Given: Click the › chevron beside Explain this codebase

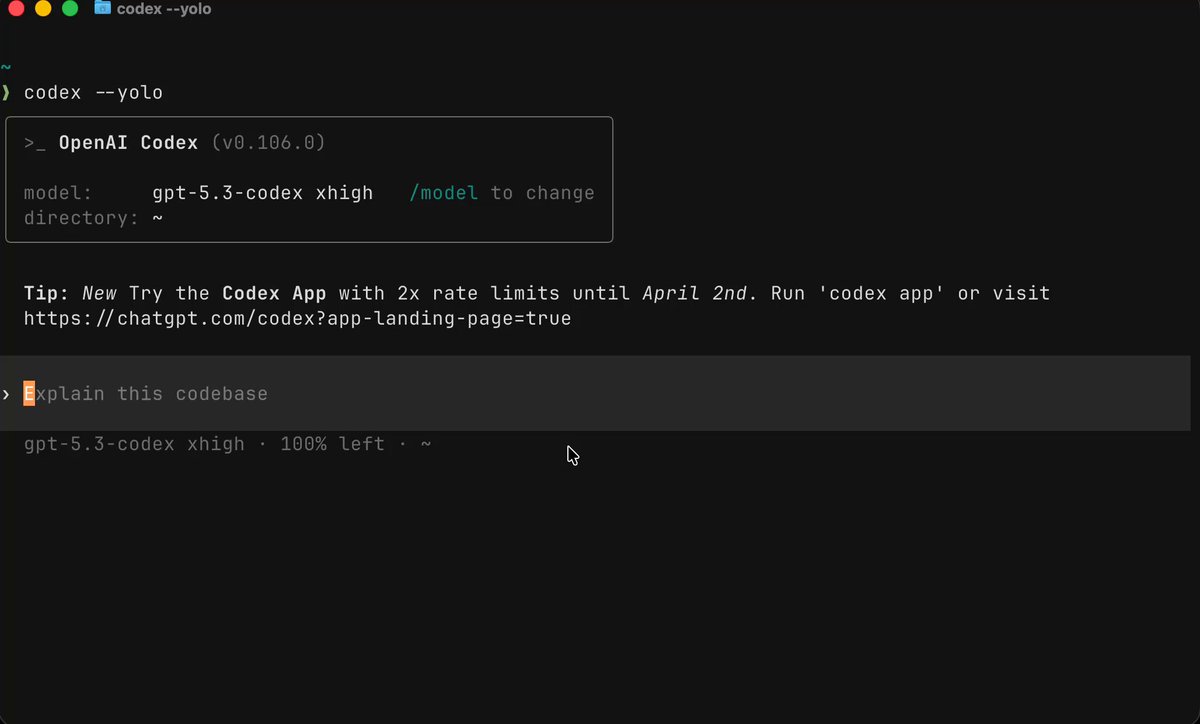Looking at the screenshot, I should click(6, 394).
